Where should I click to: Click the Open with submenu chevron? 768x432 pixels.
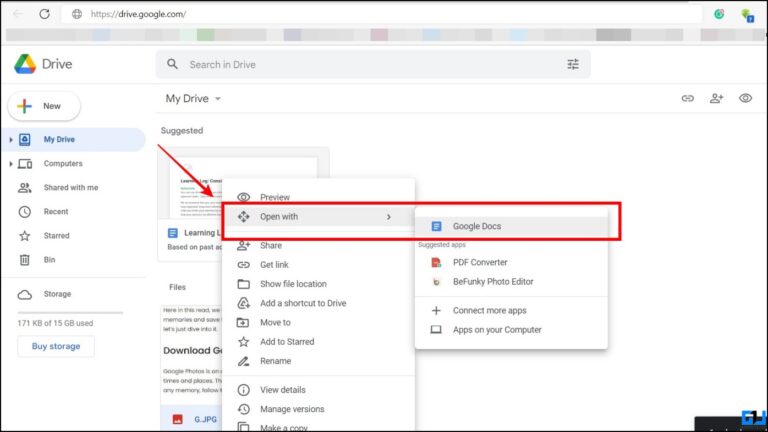point(389,216)
